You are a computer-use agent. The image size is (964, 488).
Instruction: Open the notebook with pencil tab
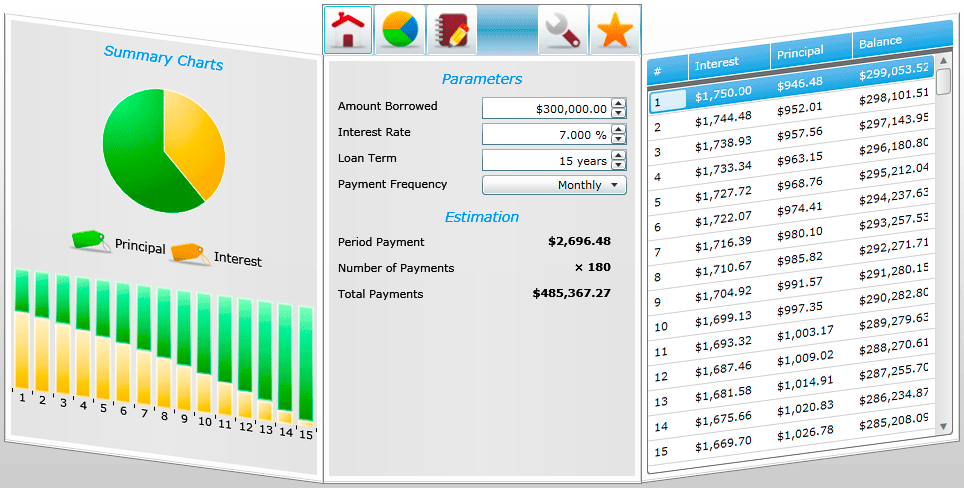452,30
